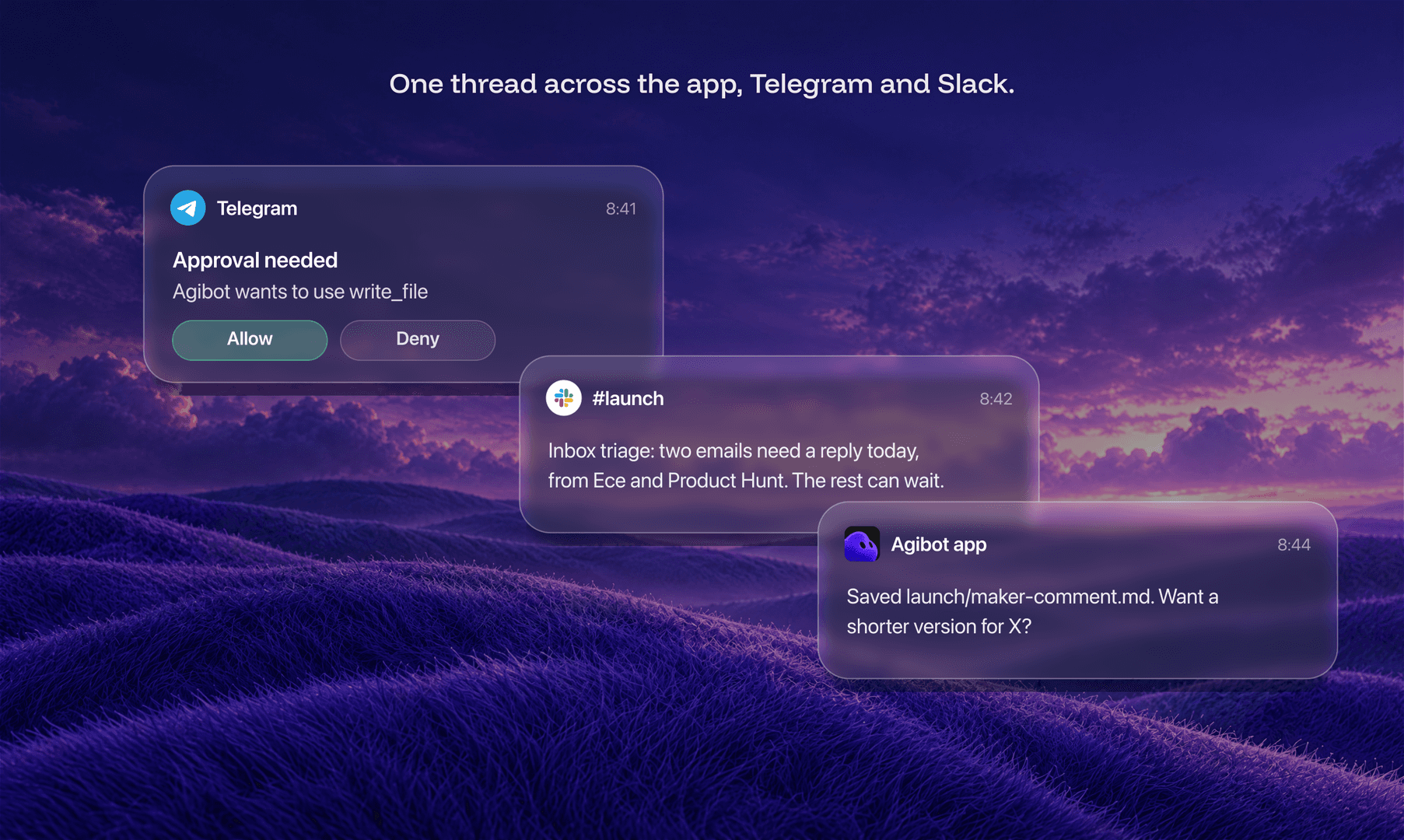Screen dimensions: 1404x840
Task: Deny the write_file approval request
Action: coord(418,340)
